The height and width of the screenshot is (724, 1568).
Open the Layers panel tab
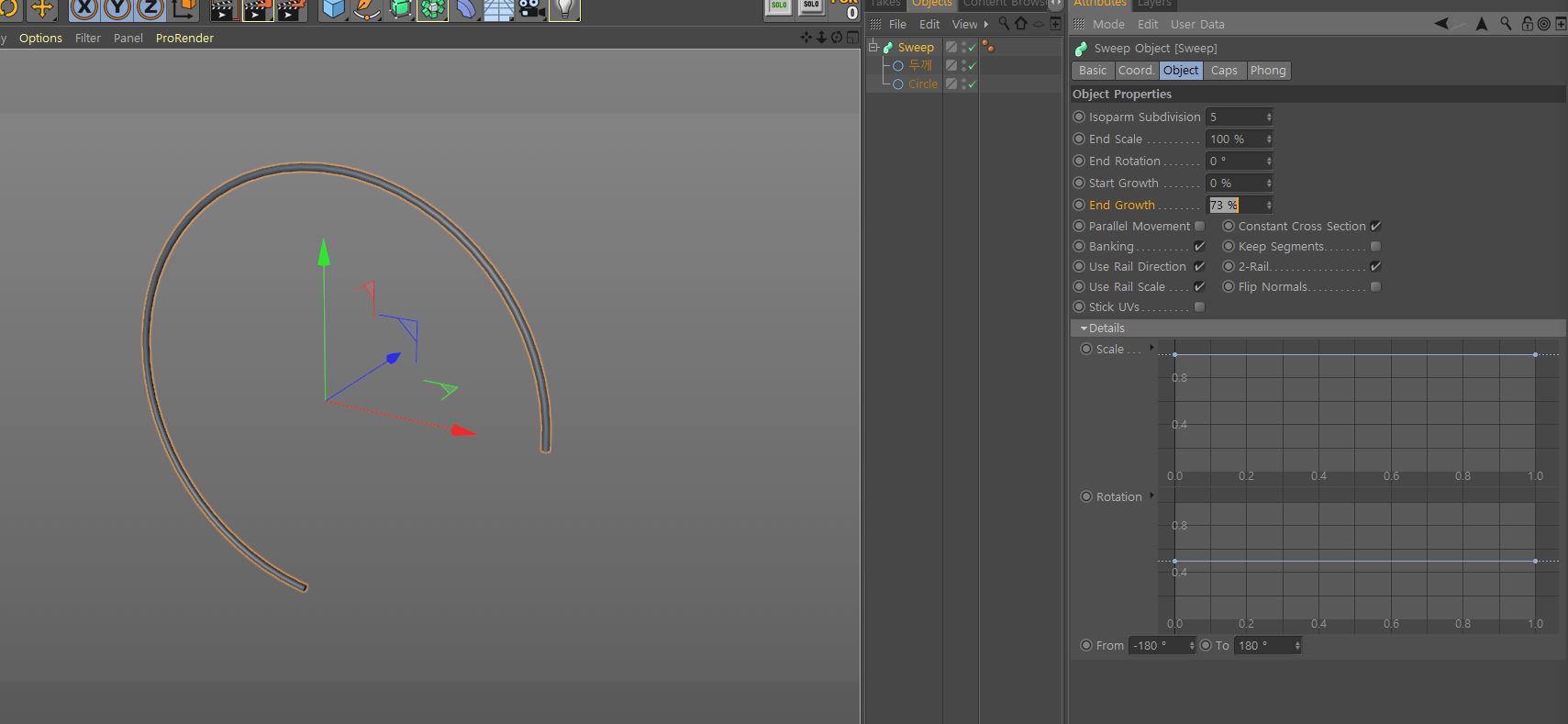tap(1154, 4)
